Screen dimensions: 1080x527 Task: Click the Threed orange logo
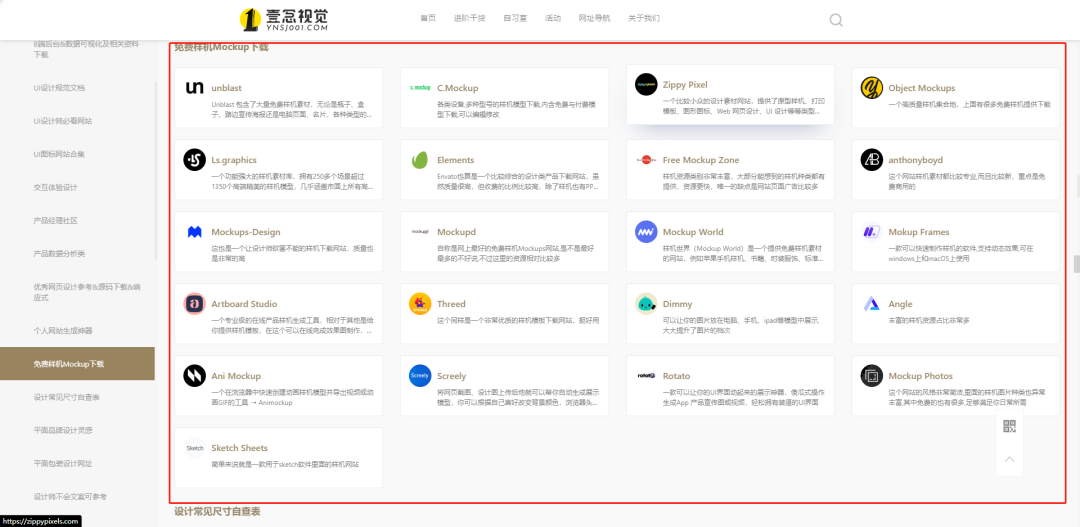[420, 304]
